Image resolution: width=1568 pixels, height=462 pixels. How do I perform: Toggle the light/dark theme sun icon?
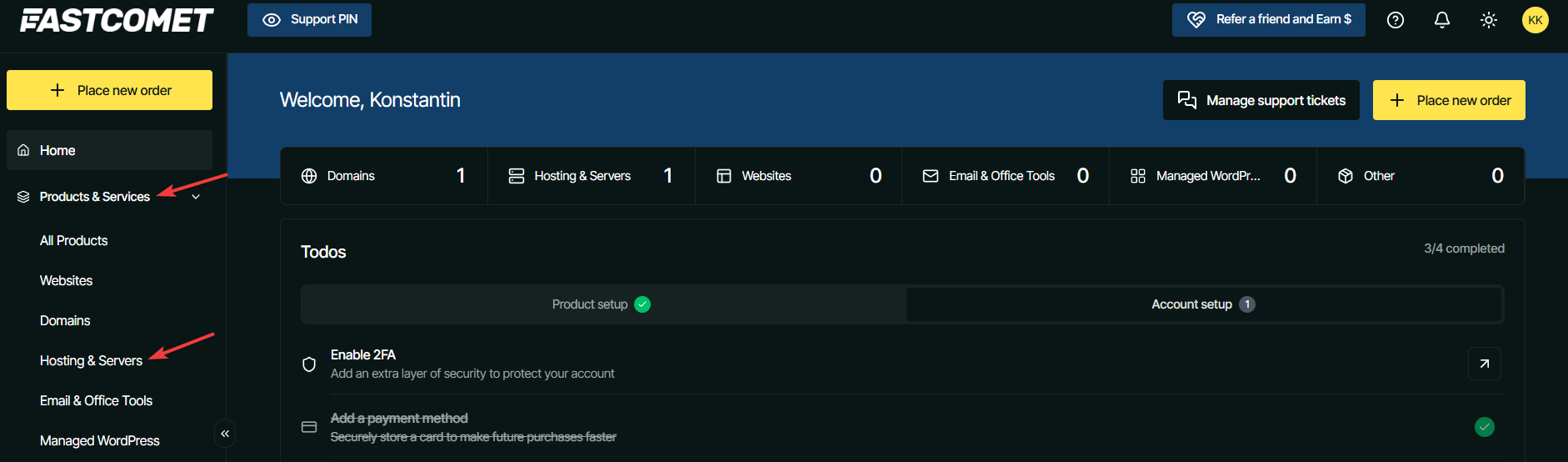pos(1489,20)
